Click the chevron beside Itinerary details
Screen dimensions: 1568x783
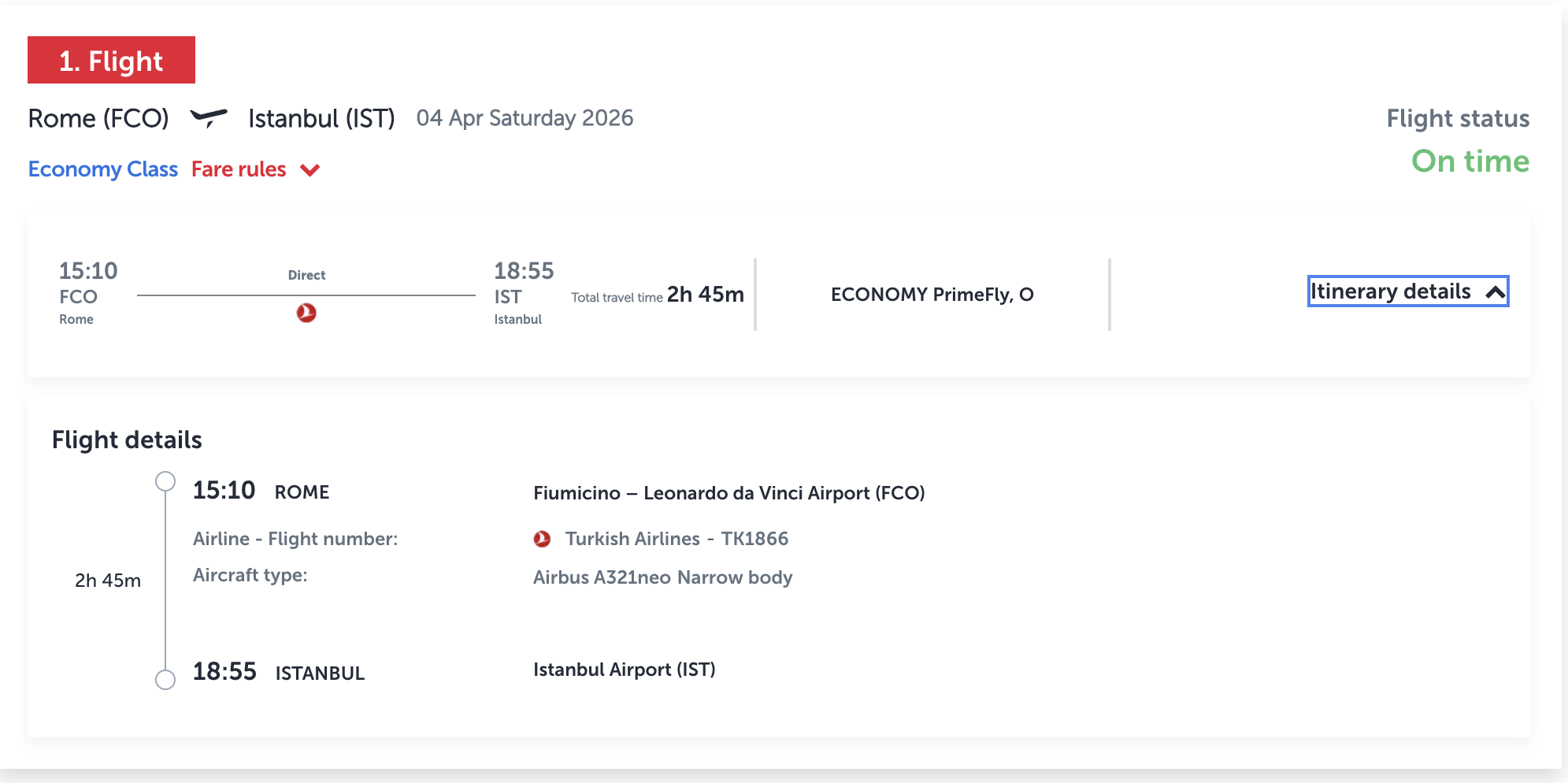(x=1495, y=292)
